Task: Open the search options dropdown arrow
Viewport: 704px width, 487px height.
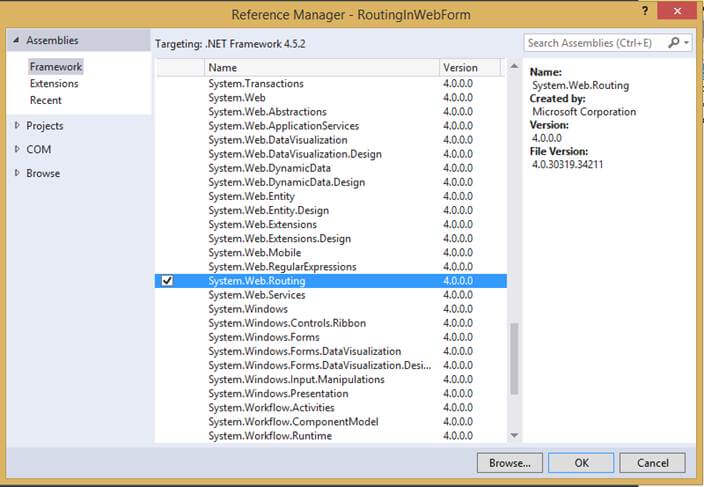Action: 686,43
